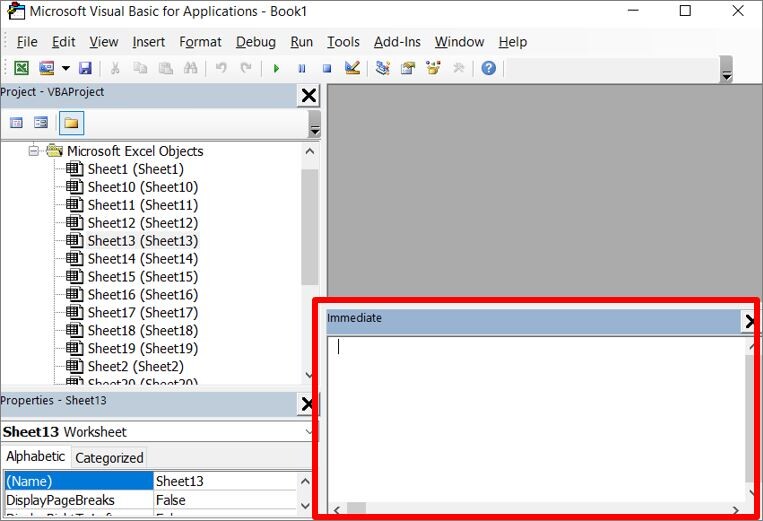The image size is (763, 521).
Task: Select Sheet1 (Sheet1) in project tree
Action: pyautogui.click(x=136, y=169)
